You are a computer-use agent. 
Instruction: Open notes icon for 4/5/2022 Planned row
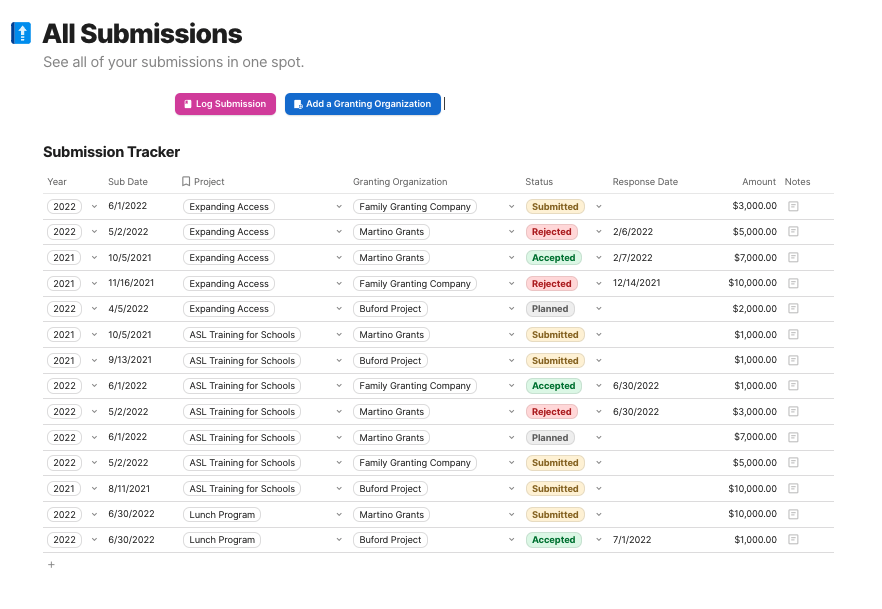tap(793, 309)
